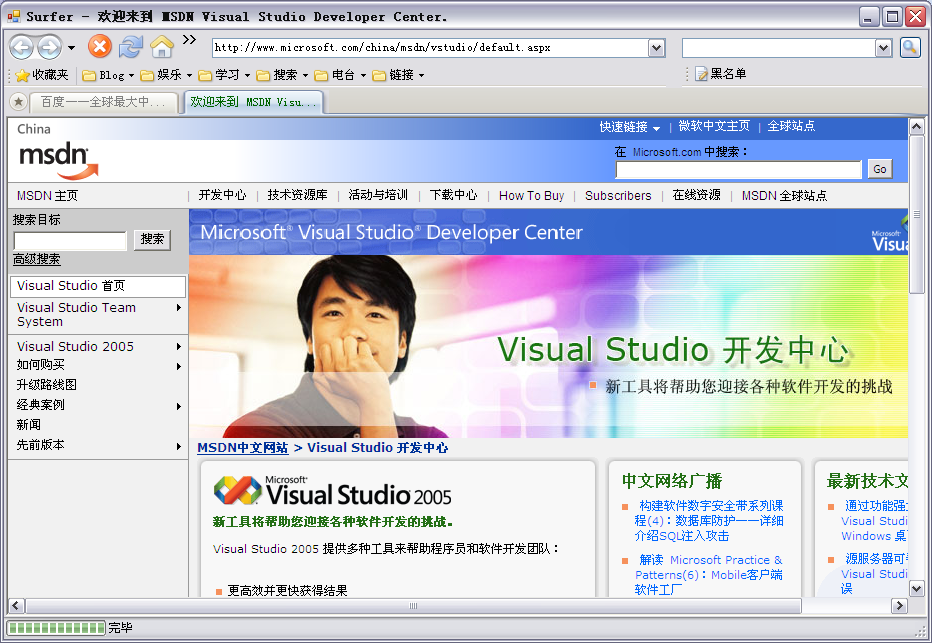Click the msdn logo
The height and width of the screenshot is (643, 932).
58,160
